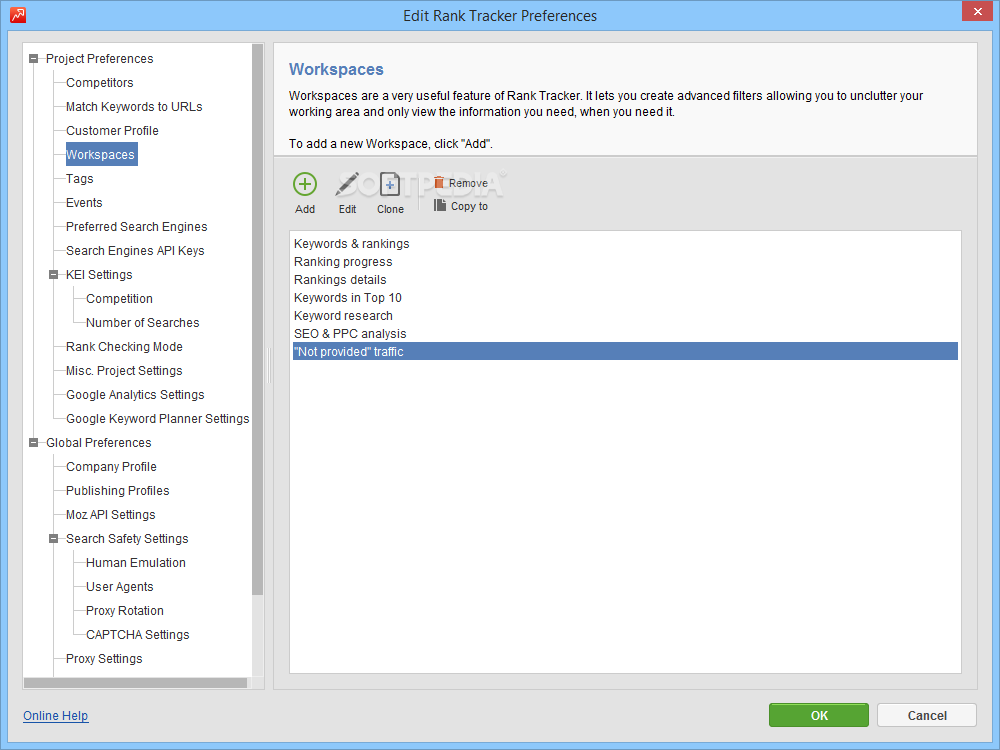This screenshot has height=750, width=1000.
Task: Collapse the KEI Settings node
Action: click(x=54, y=275)
